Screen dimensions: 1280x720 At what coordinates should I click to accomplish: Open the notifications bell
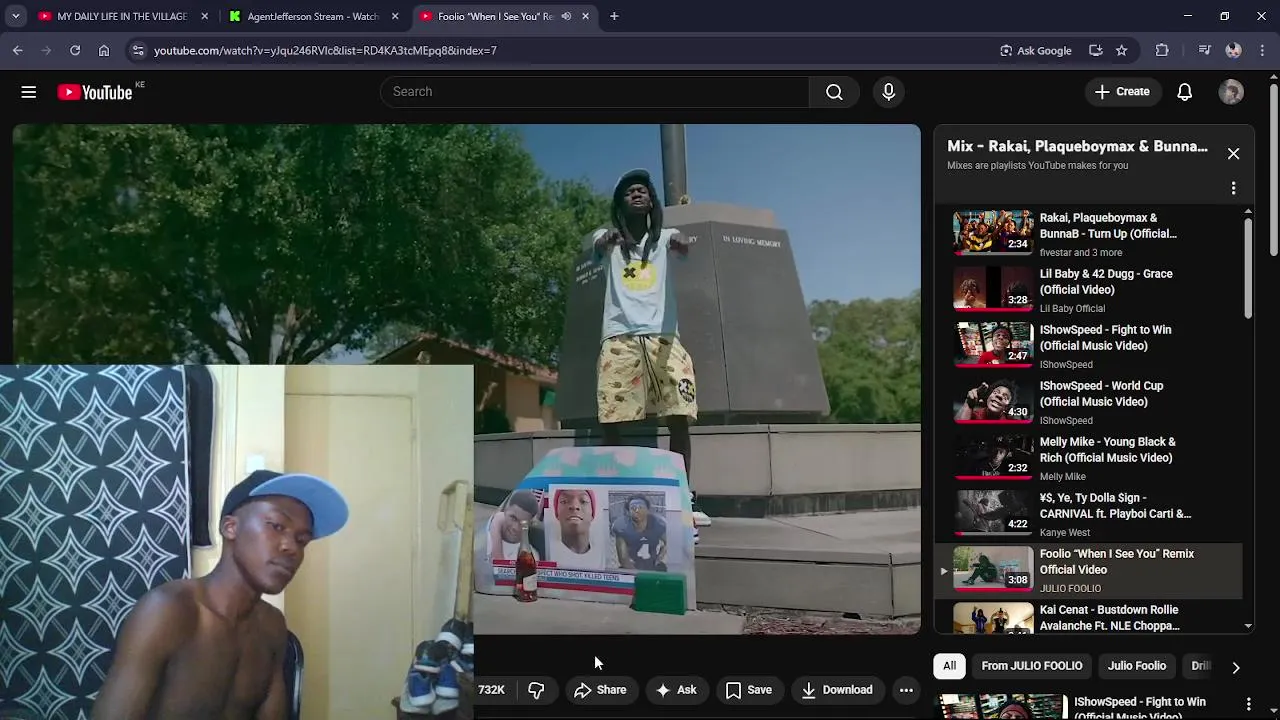click(x=1184, y=92)
